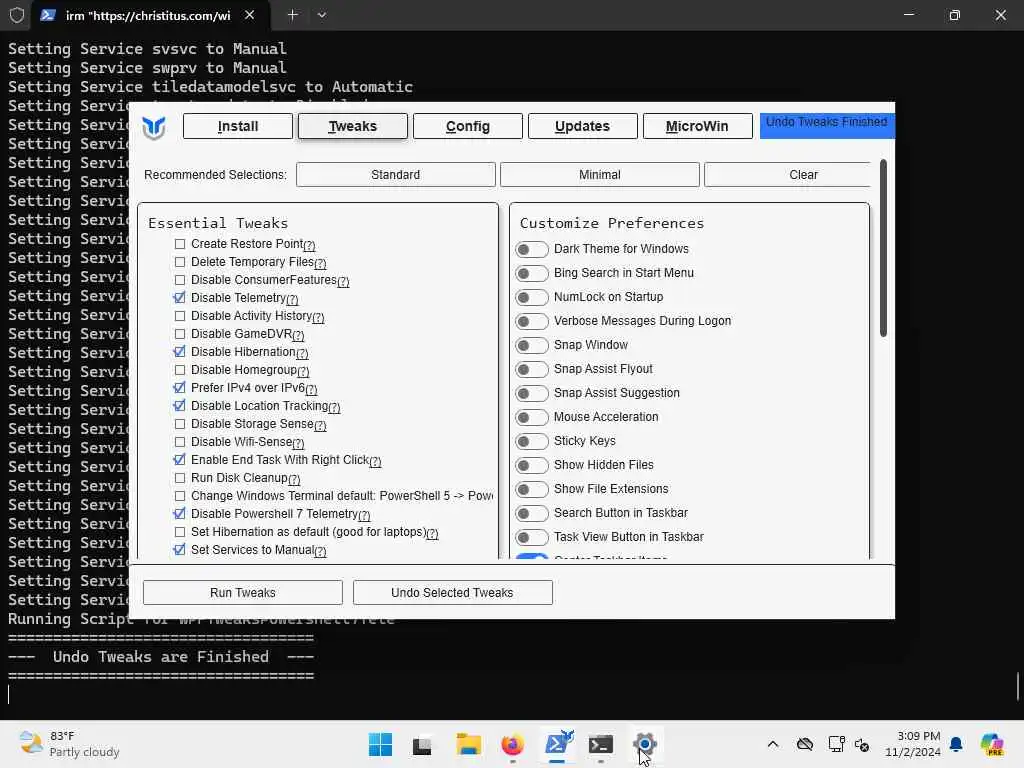
Task: Show hidden system tray icons
Action: point(773,744)
